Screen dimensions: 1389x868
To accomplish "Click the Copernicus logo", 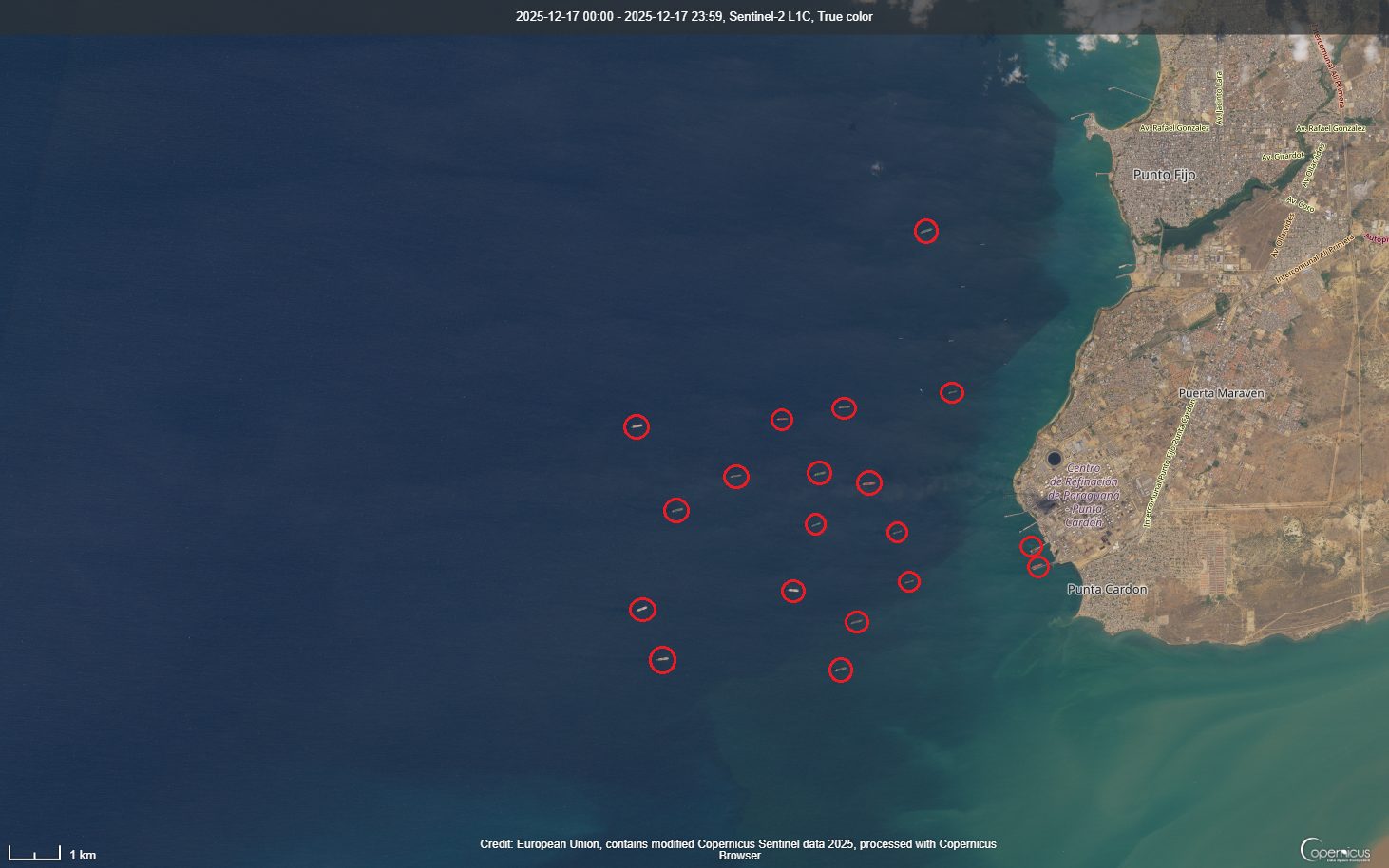I will tap(1335, 850).
